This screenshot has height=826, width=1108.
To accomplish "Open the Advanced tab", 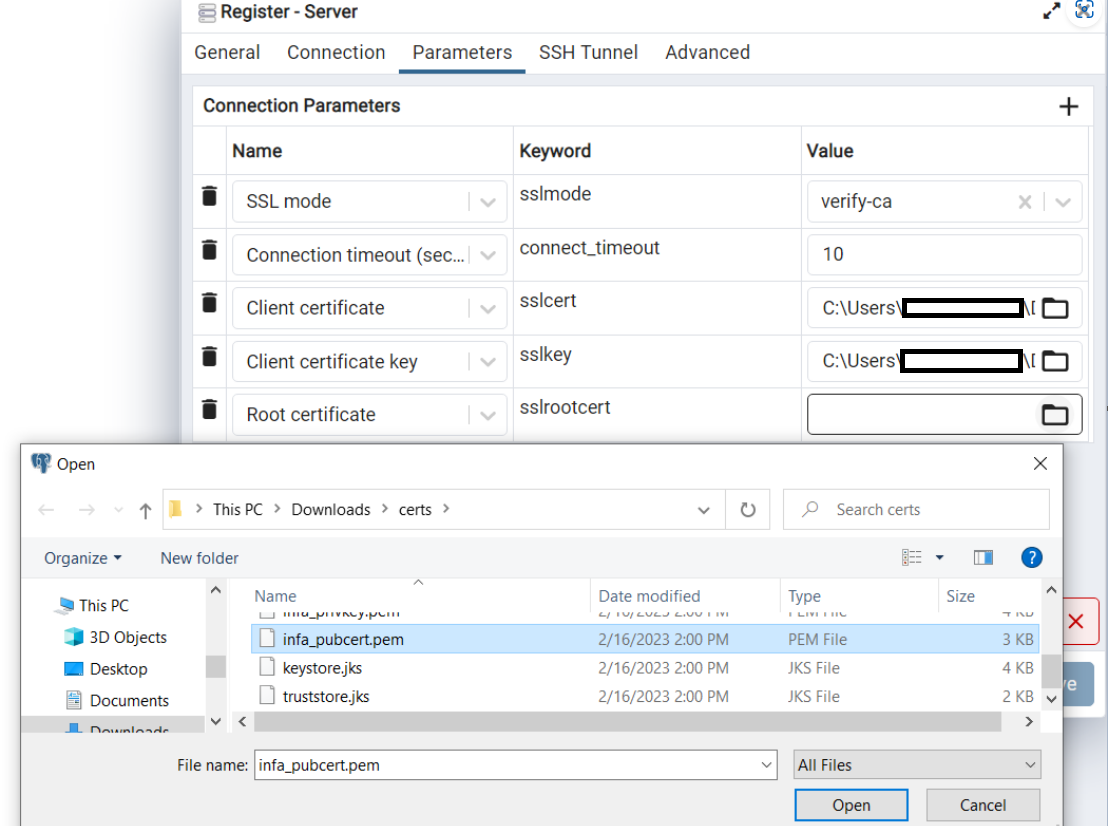I will point(707,52).
